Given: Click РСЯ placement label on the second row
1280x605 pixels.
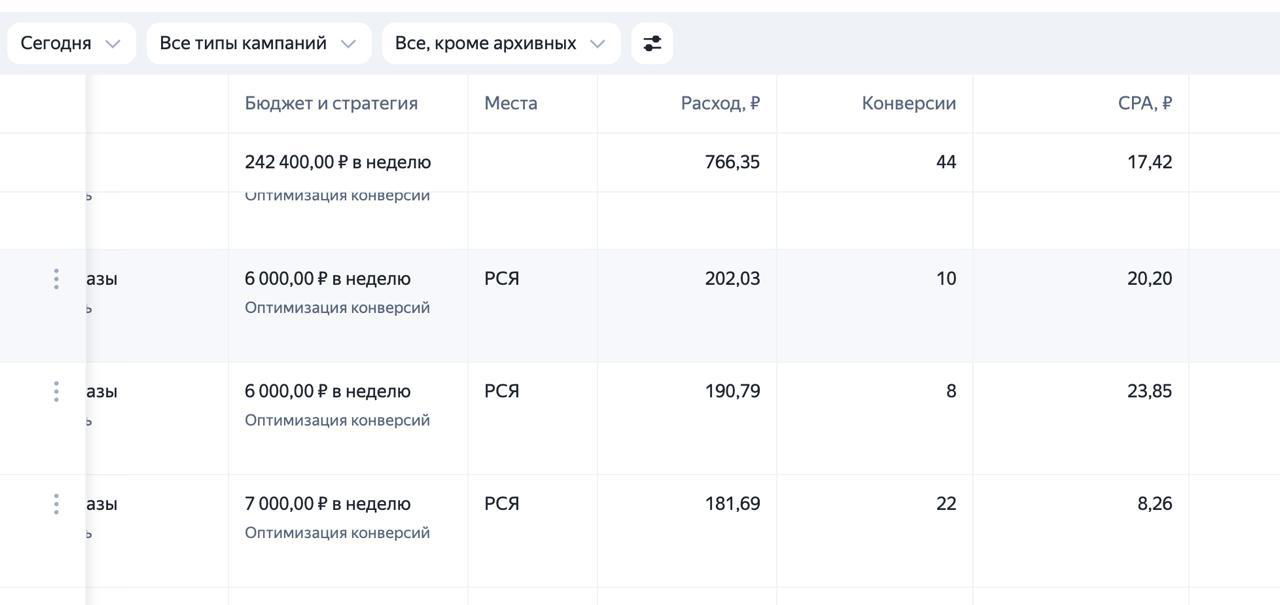Looking at the screenshot, I should (x=502, y=279).
